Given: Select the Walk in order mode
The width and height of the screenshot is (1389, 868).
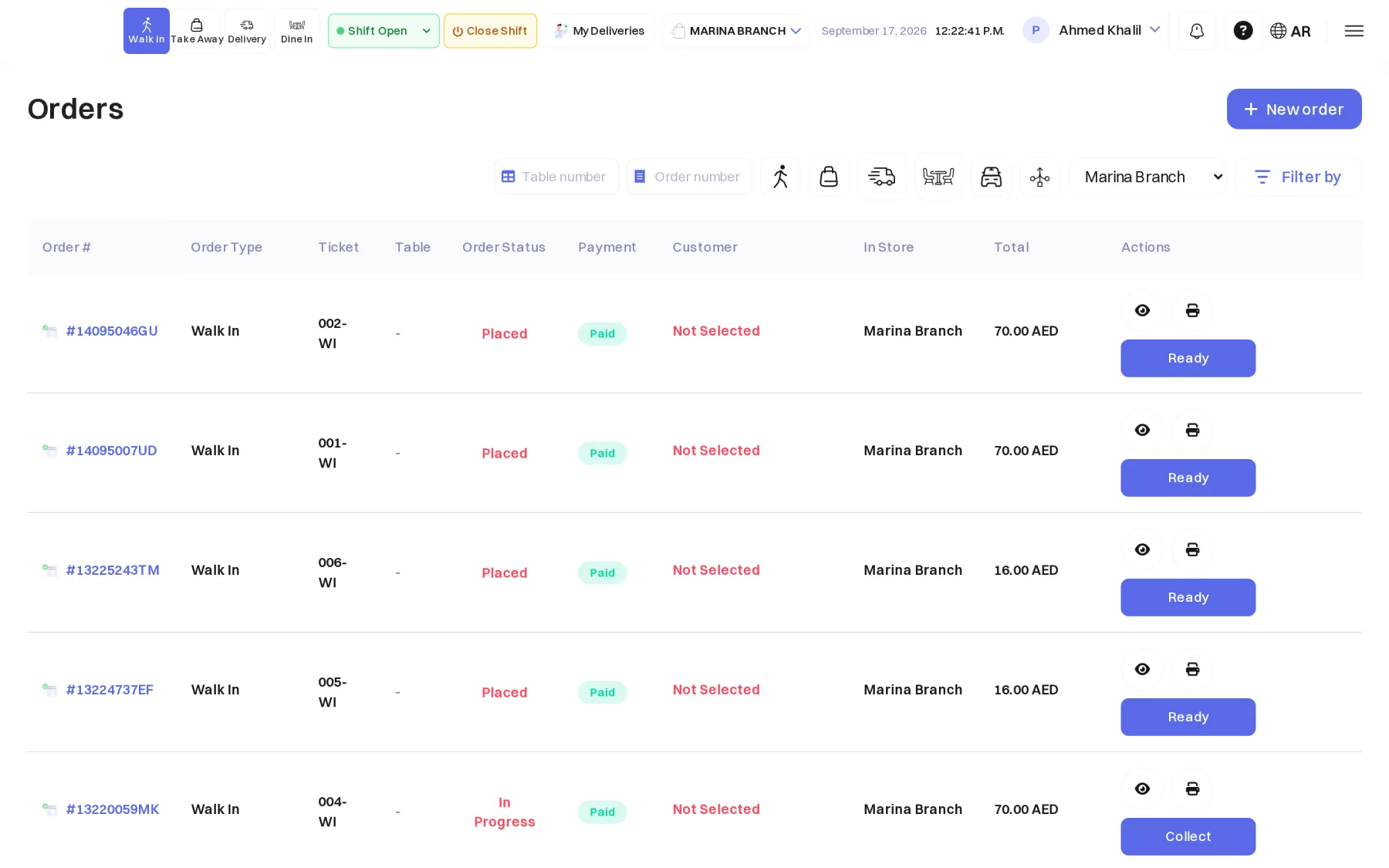Looking at the screenshot, I should click(146, 31).
